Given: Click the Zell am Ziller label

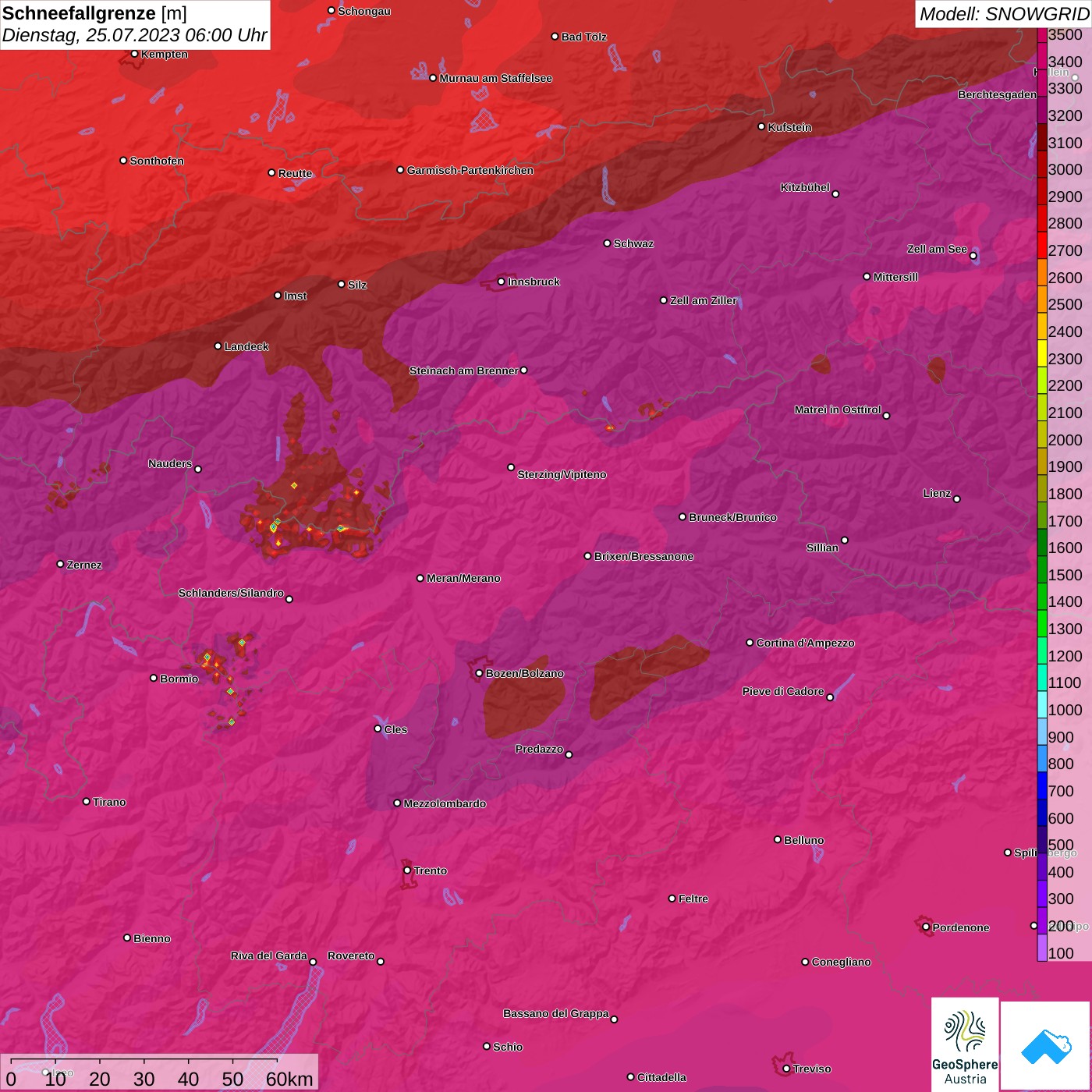Looking at the screenshot, I should [x=704, y=300].
